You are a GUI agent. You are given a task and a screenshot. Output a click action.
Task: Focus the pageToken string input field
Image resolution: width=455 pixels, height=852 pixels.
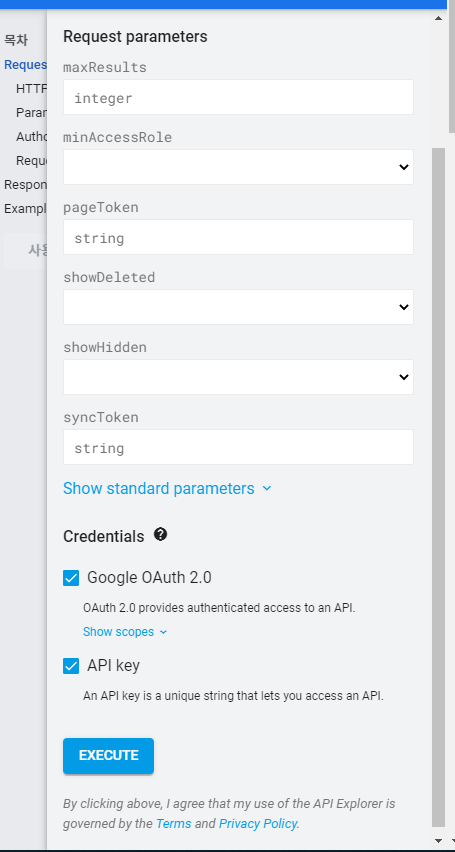[x=238, y=237]
